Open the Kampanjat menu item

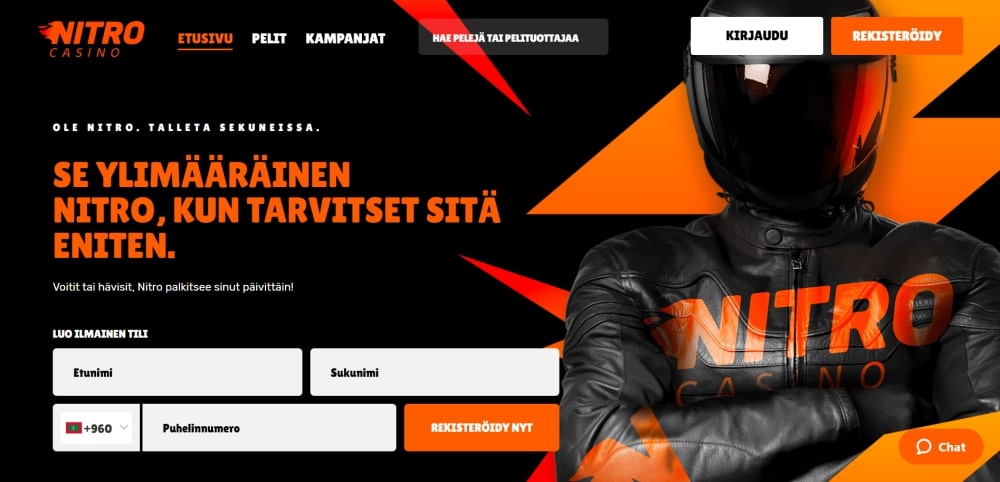345,38
